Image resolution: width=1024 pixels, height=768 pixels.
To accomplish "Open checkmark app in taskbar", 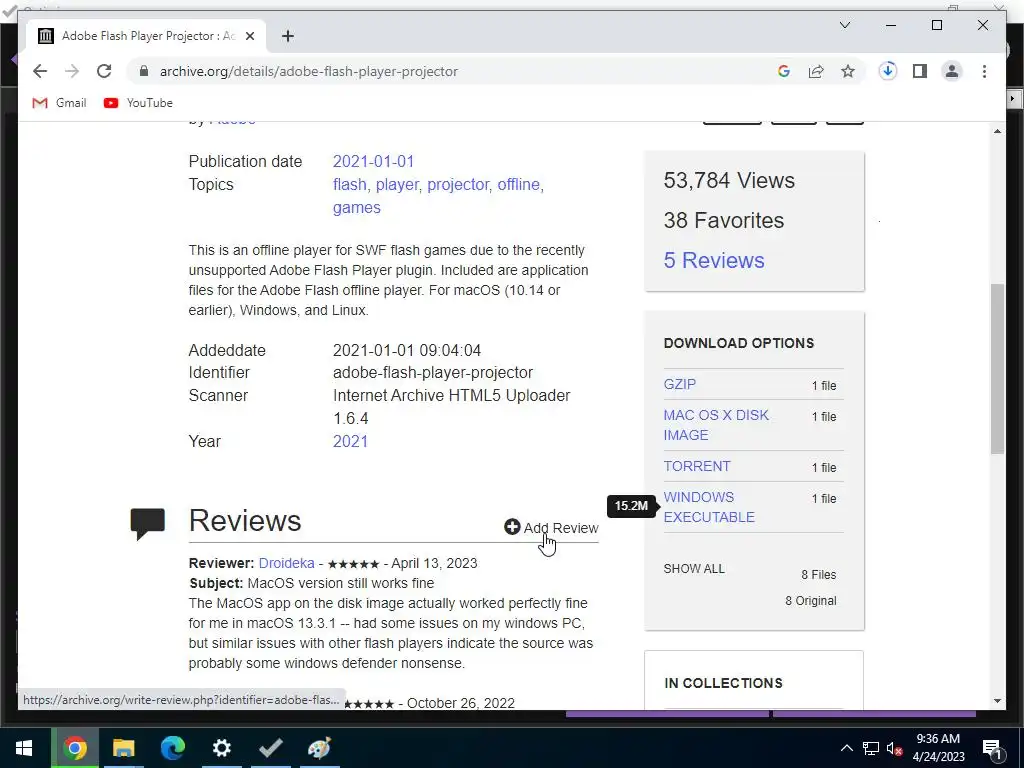I will pyautogui.click(x=270, y=748).
